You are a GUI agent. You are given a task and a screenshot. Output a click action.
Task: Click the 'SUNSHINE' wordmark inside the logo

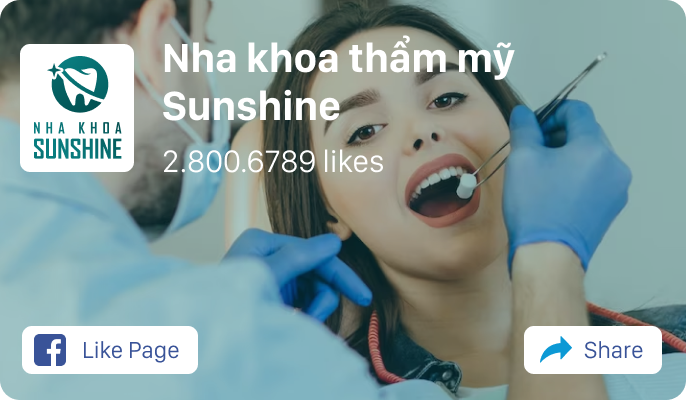(77, 149)
